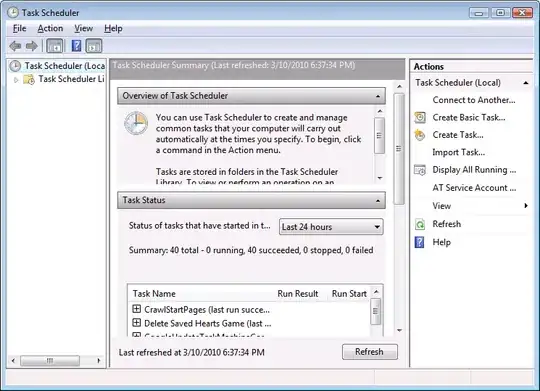Click the summary pane vertical scrollbar thumb
Viewport: 540px width, 391px height.
pos(399,149)
